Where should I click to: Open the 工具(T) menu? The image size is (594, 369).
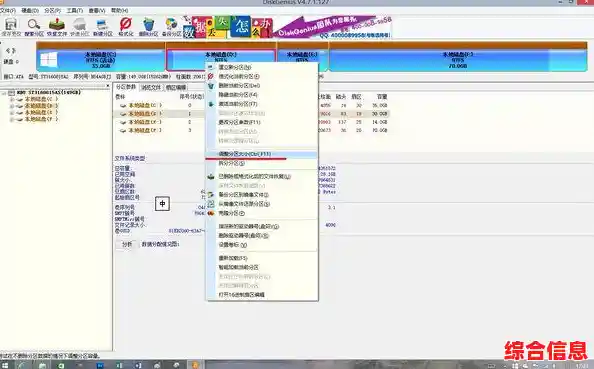75,10
